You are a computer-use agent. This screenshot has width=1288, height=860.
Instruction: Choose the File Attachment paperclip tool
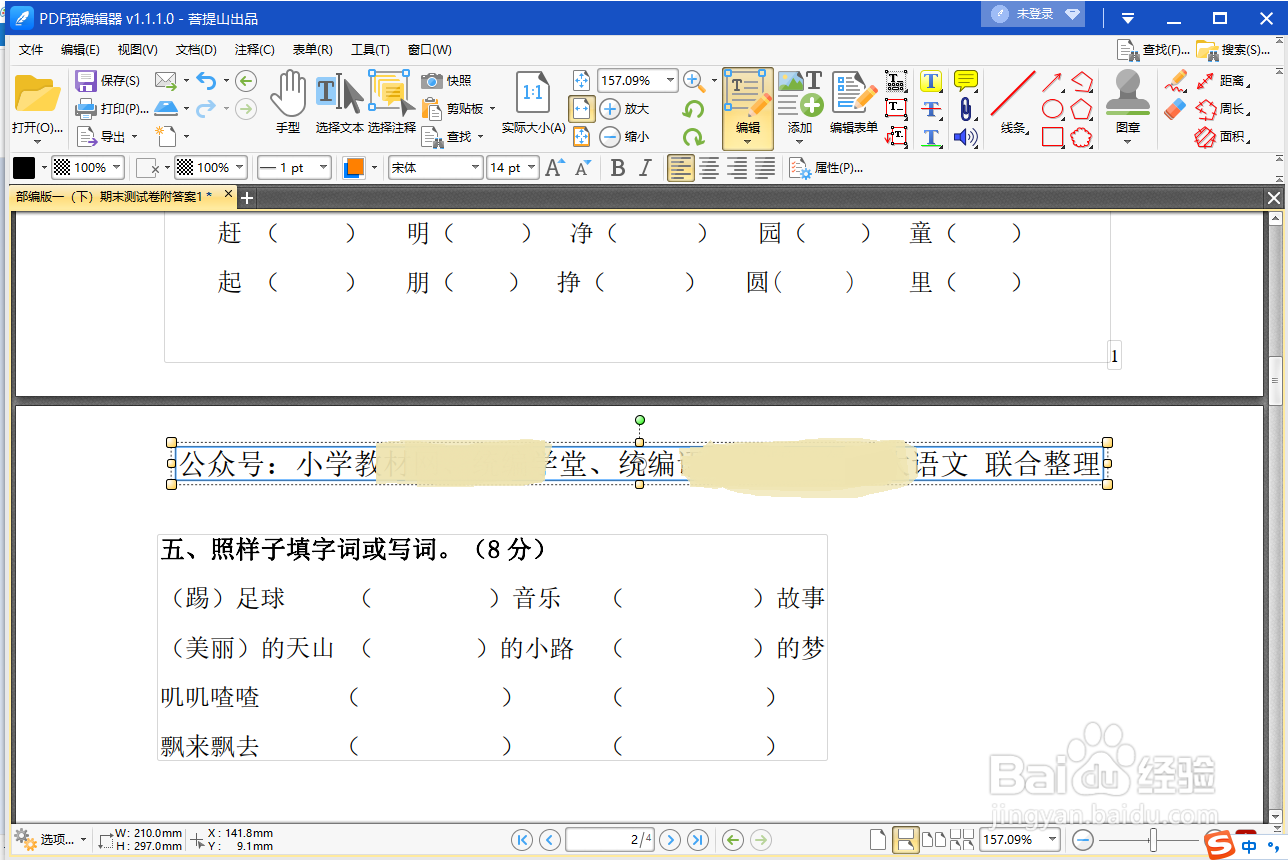(x=965, y=109)
